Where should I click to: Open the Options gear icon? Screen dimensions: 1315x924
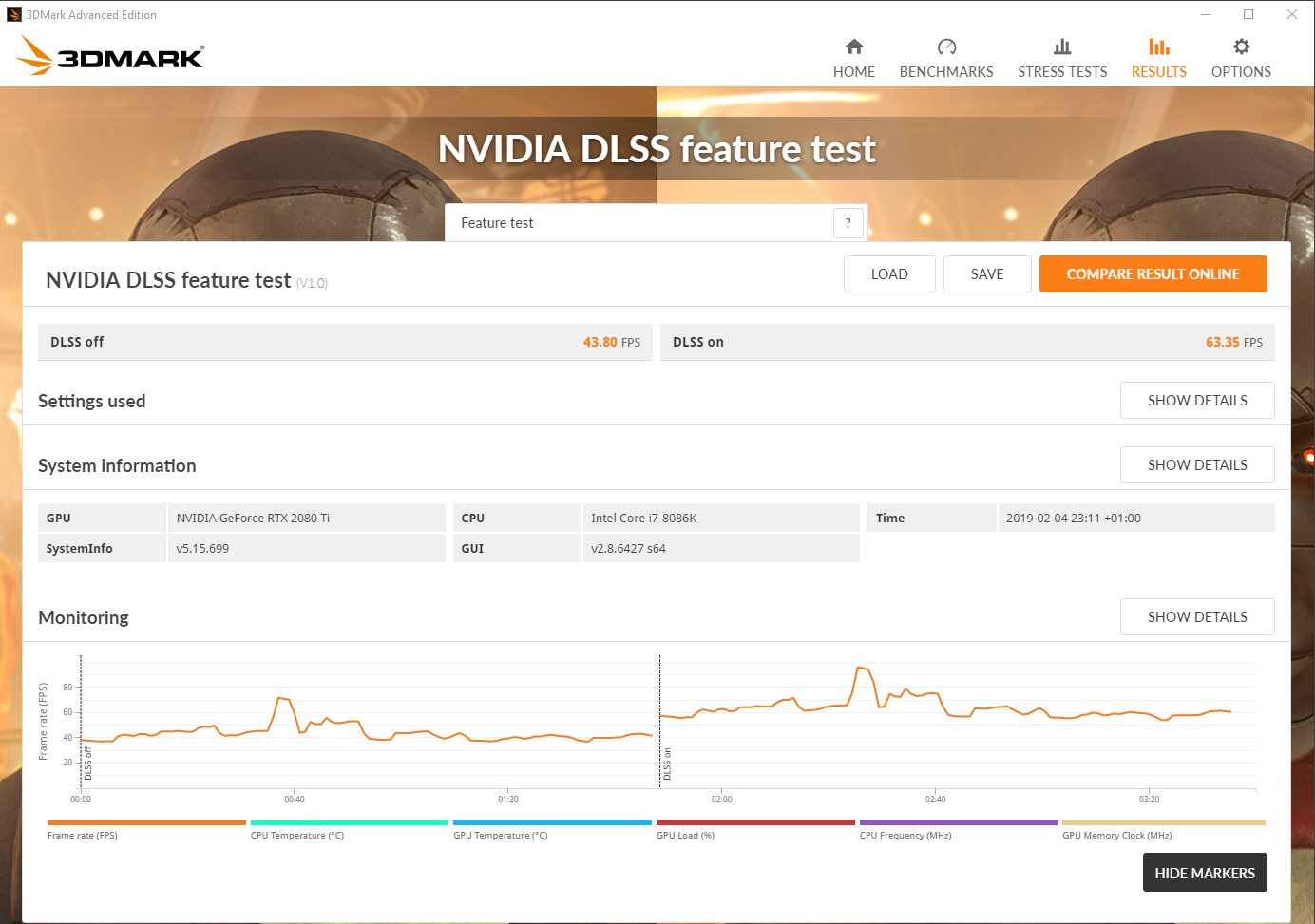click(1241, 47)
